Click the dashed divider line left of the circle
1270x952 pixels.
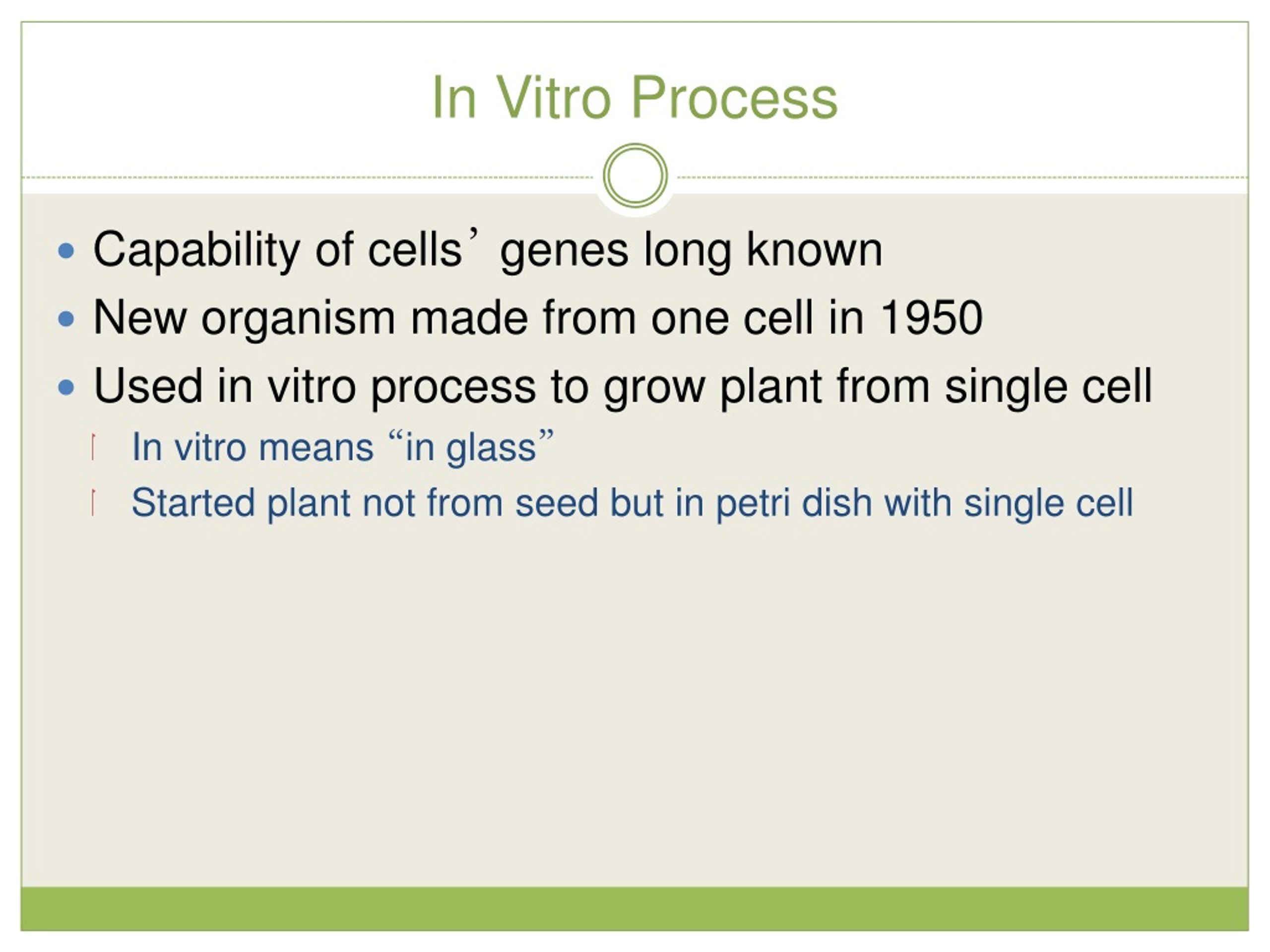307,178
